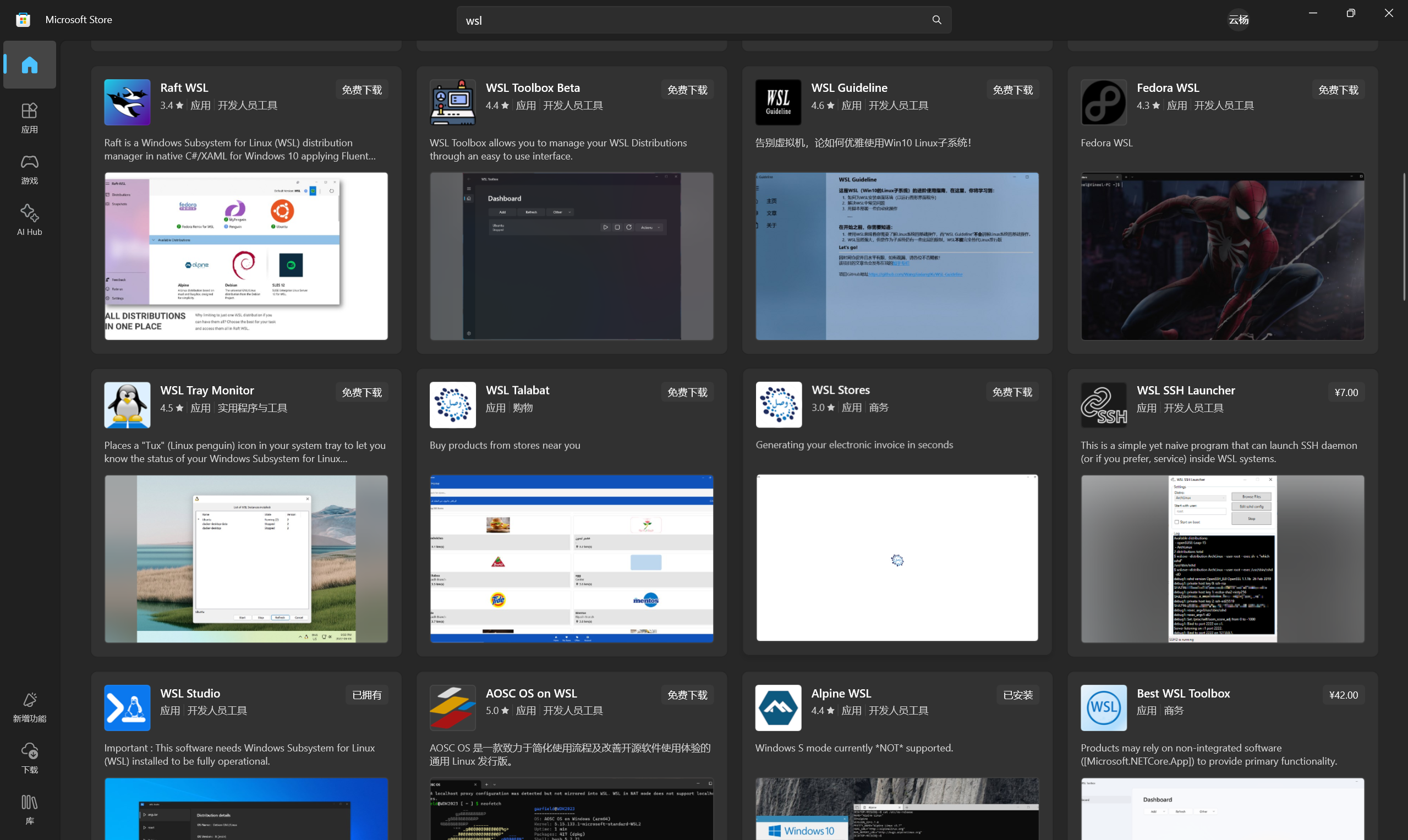Screen dimensions: 1408x840
Task: Click the WSL Talabat app icon
Action: click(453, 405)
